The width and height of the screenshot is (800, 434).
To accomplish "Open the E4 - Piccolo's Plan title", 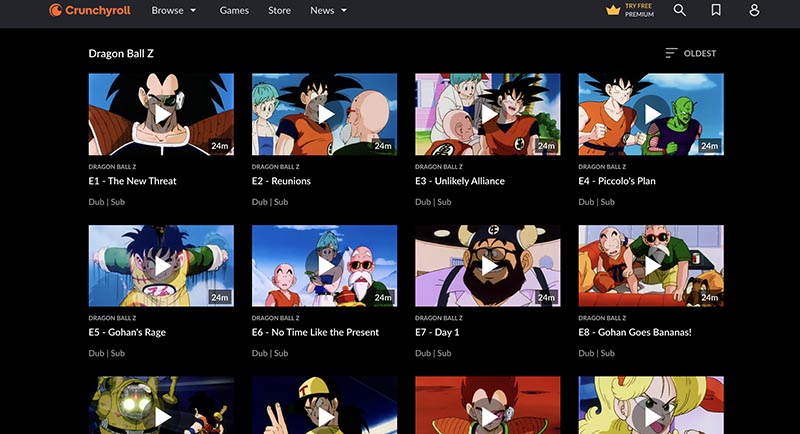I will point(617,181).
